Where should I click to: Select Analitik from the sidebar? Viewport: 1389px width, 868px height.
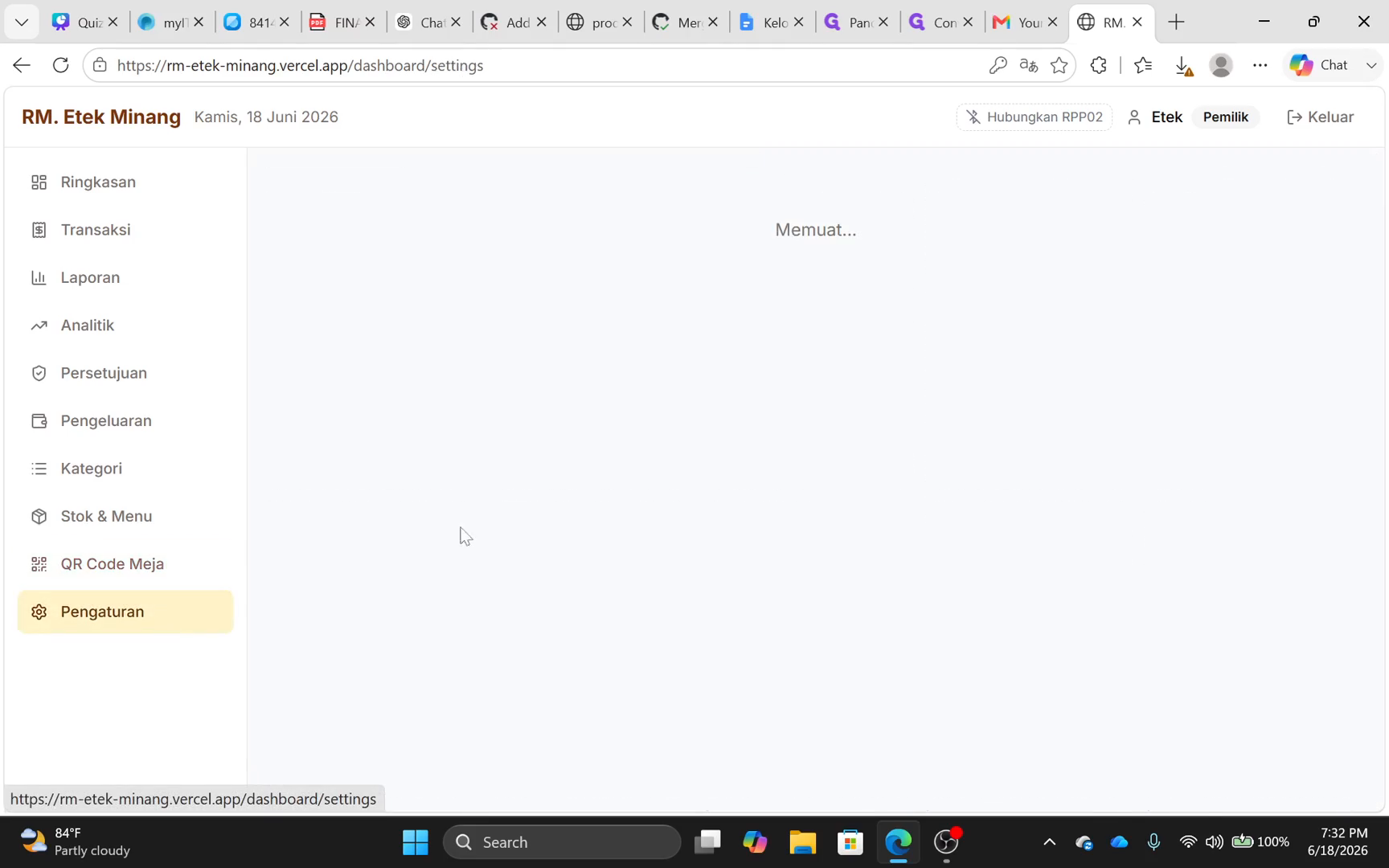125,325
